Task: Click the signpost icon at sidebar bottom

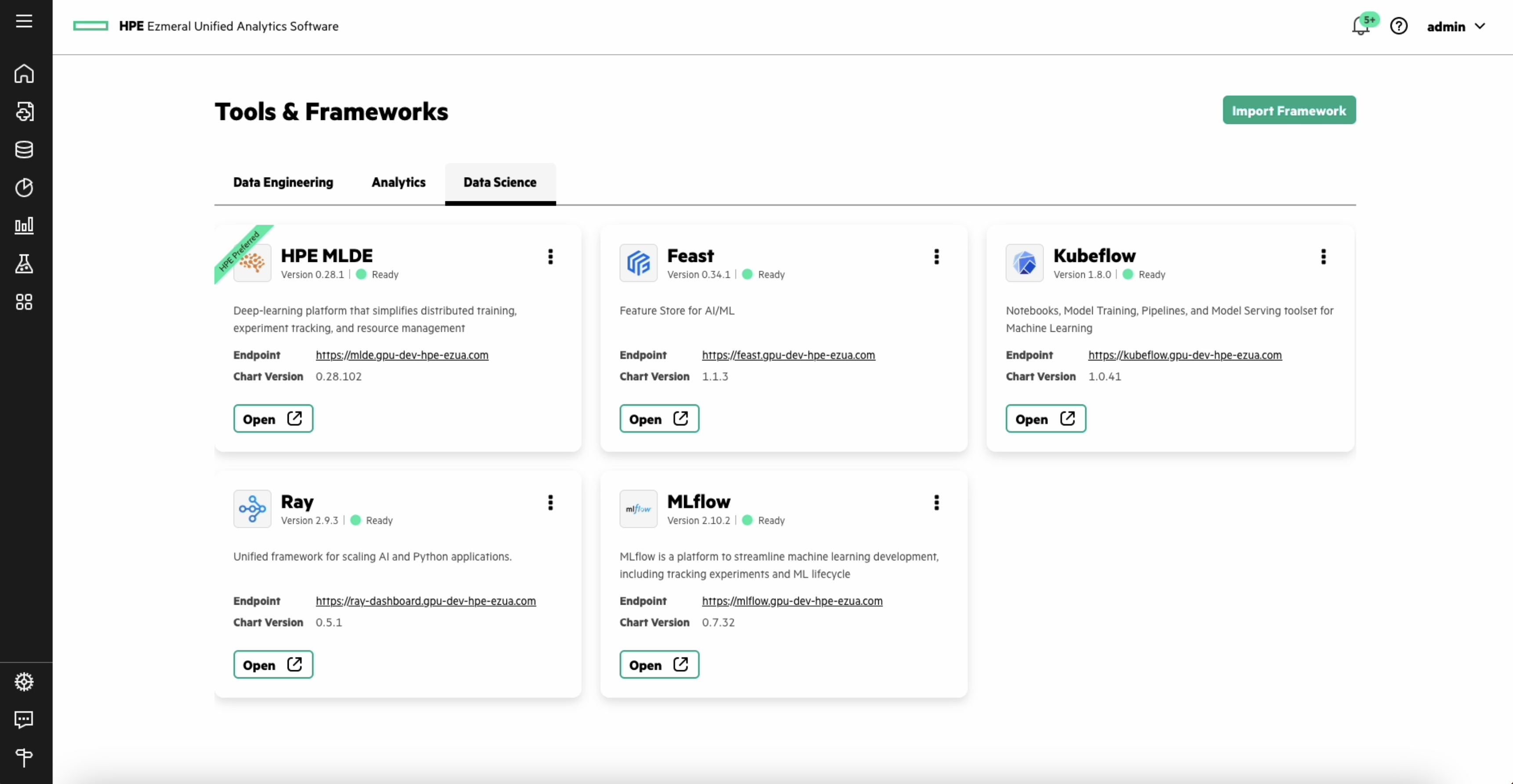Action: 24,758
